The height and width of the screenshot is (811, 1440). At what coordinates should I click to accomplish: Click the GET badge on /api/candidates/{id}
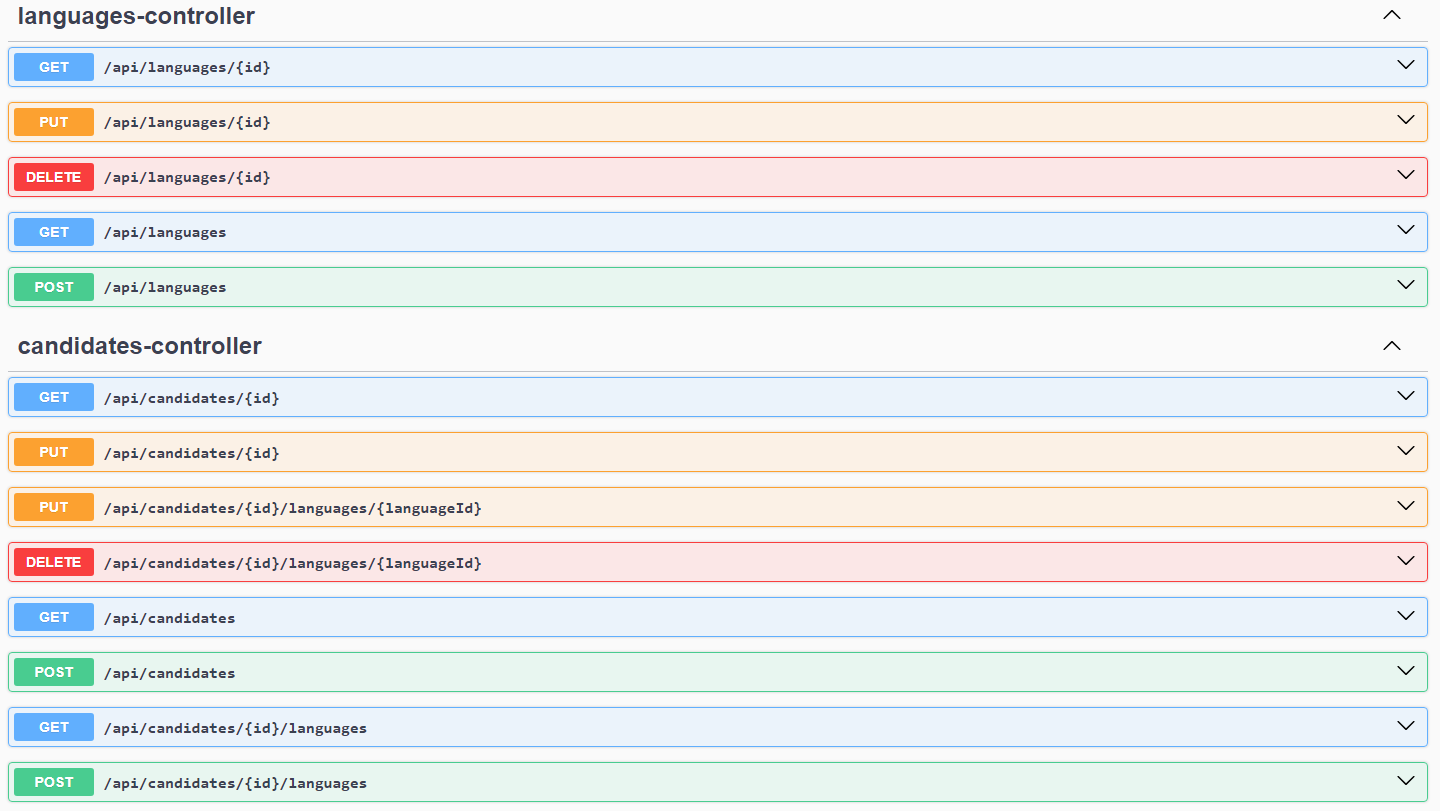[x=53, y=397]
